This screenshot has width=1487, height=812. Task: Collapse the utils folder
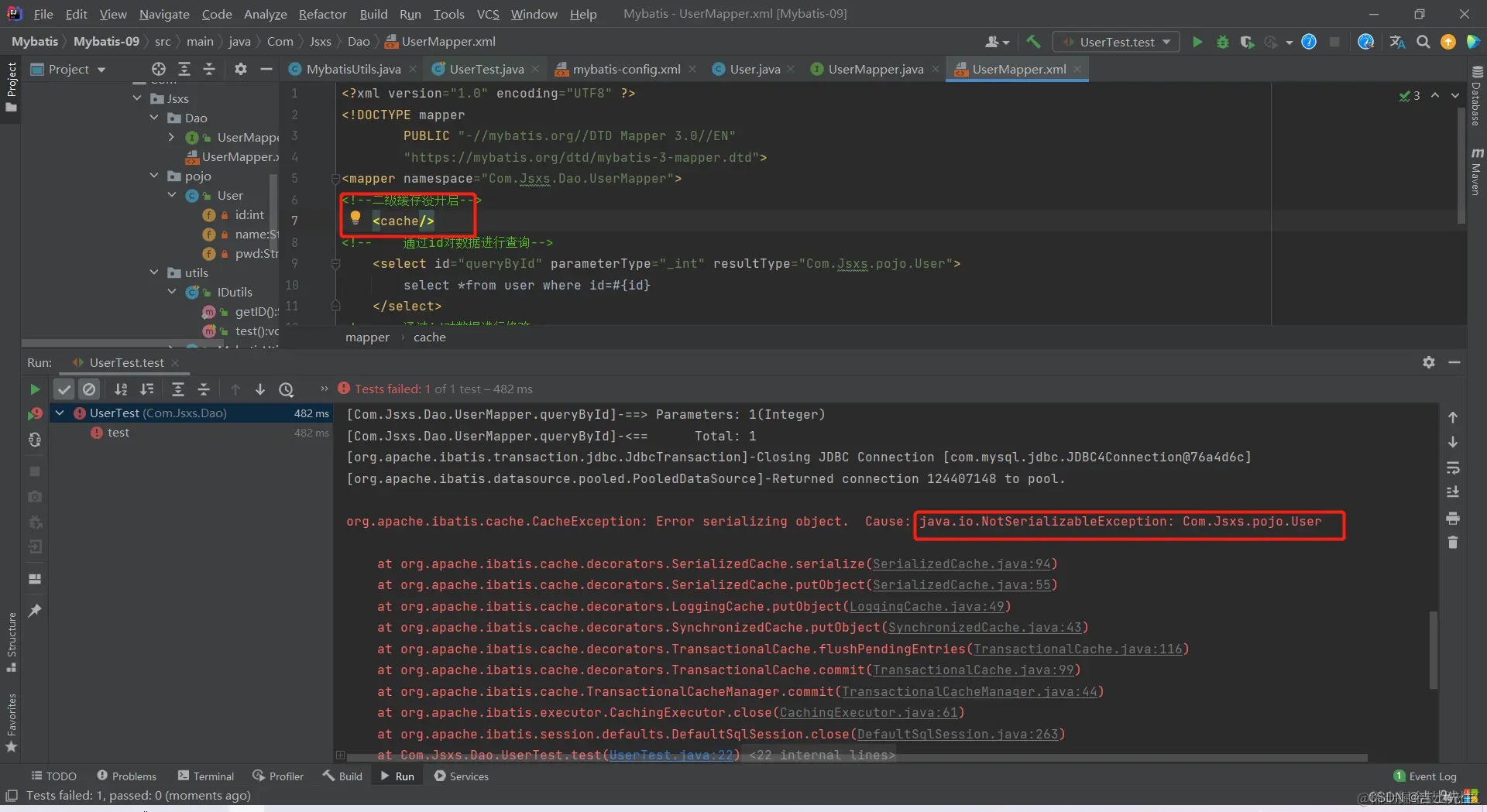tap(154, 272)
